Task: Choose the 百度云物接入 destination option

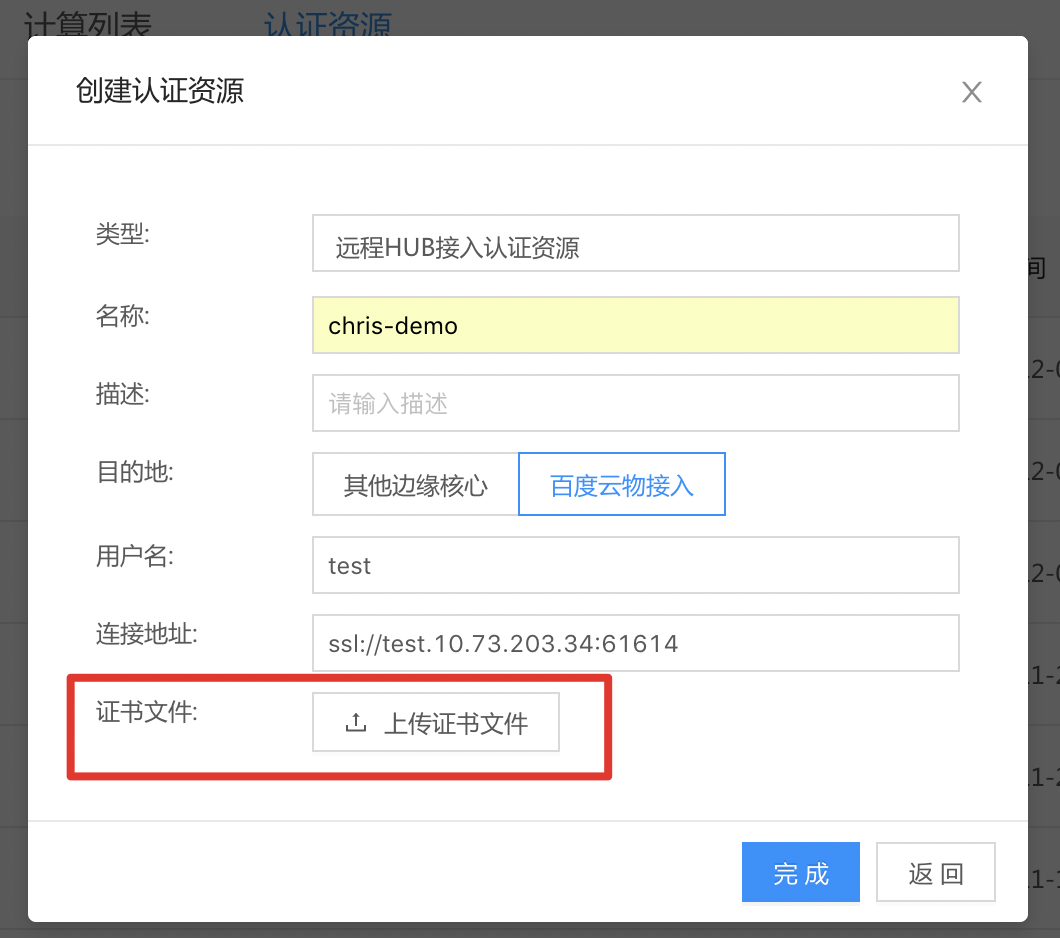Action: [621, 485]
